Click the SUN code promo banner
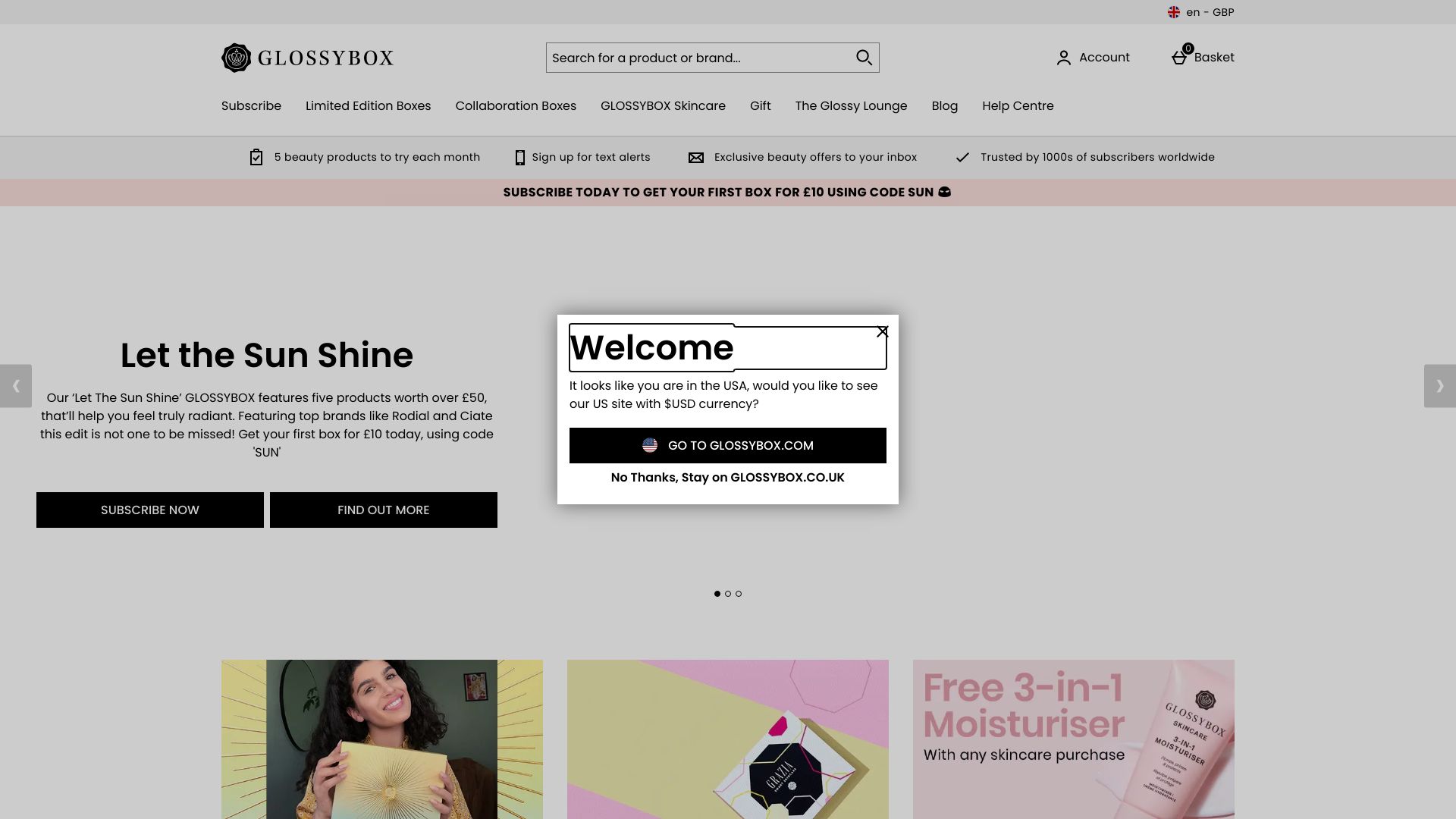This screenshot has width=1456, height=819. point(727,193)
